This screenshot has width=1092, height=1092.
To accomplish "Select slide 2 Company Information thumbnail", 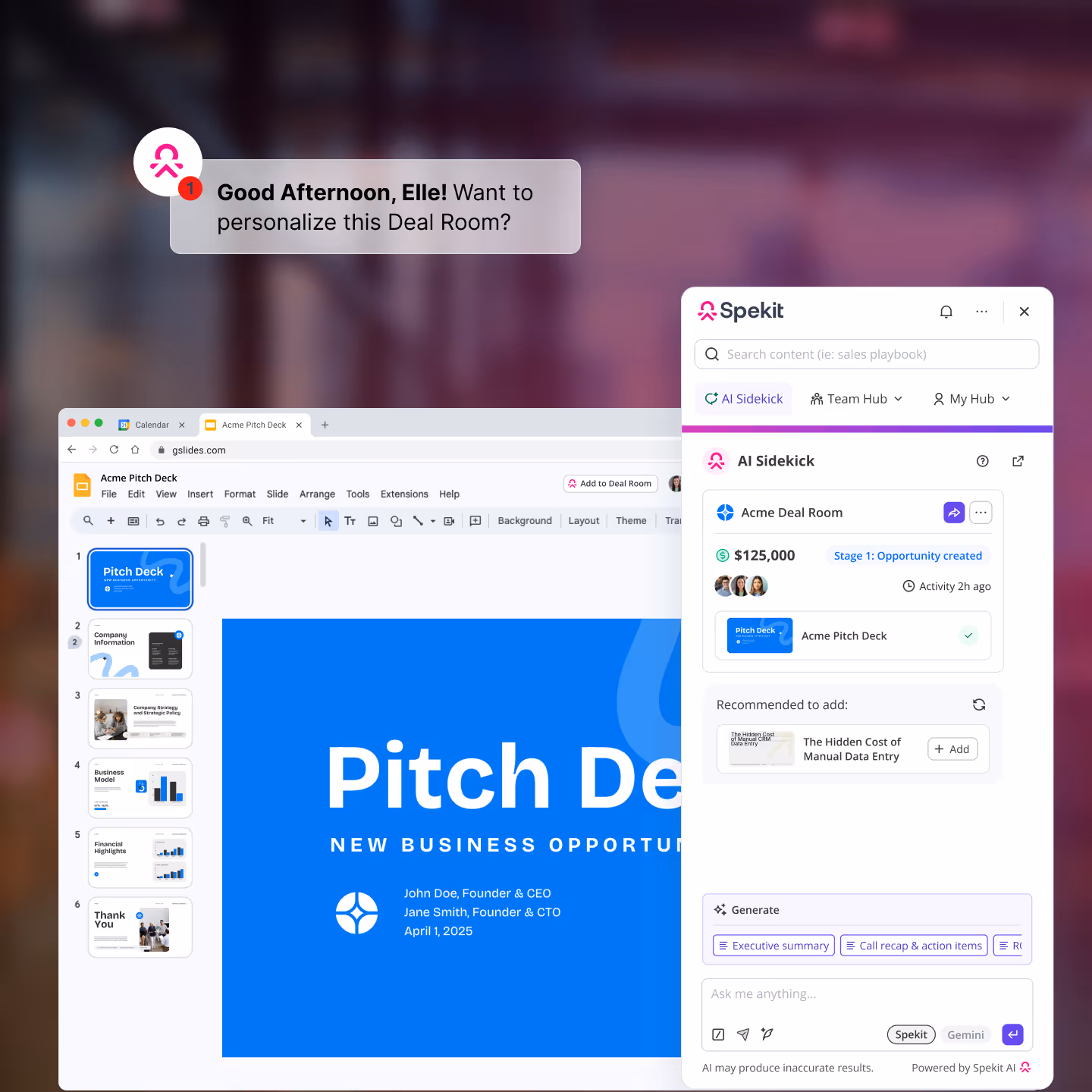I will click(140, 649).
